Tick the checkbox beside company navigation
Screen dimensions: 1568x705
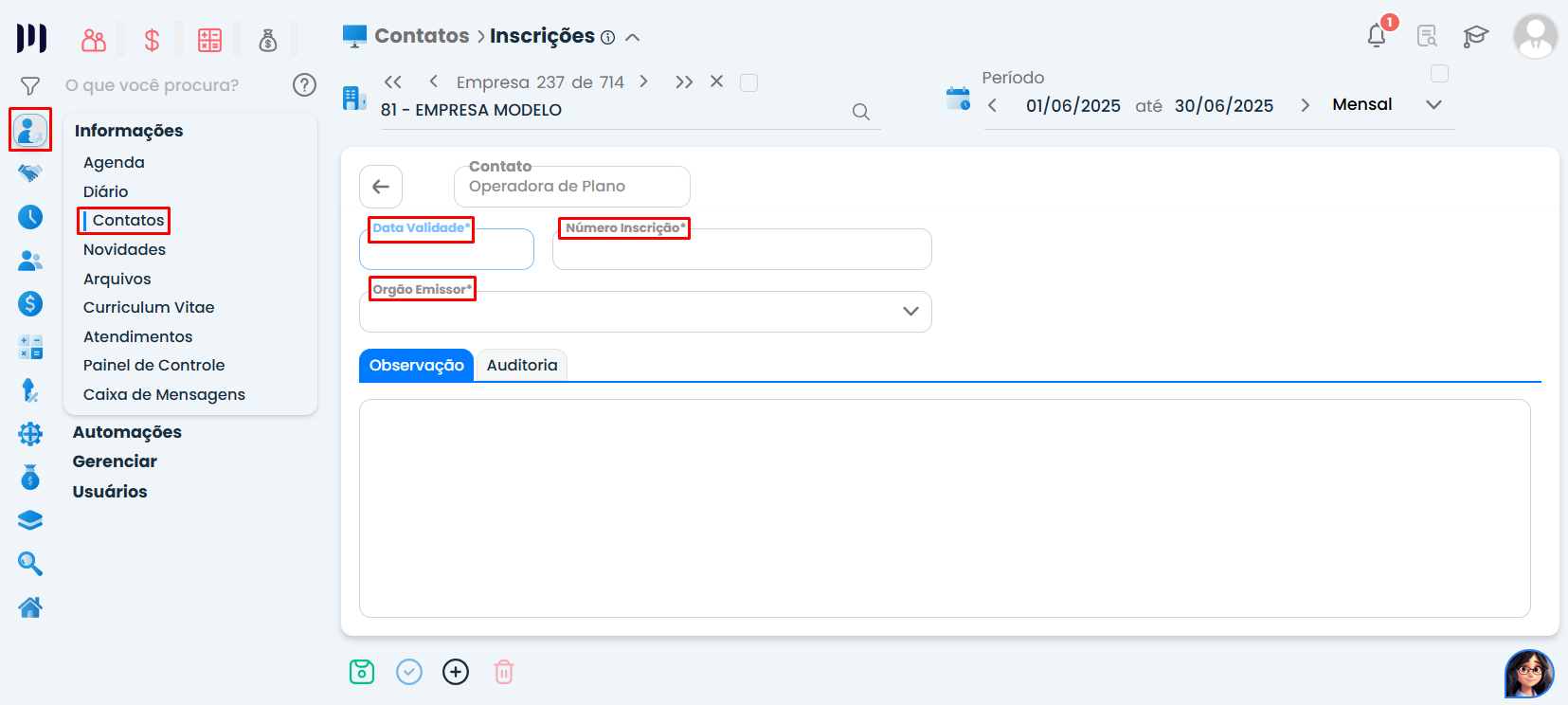click(x=748, y=83)
